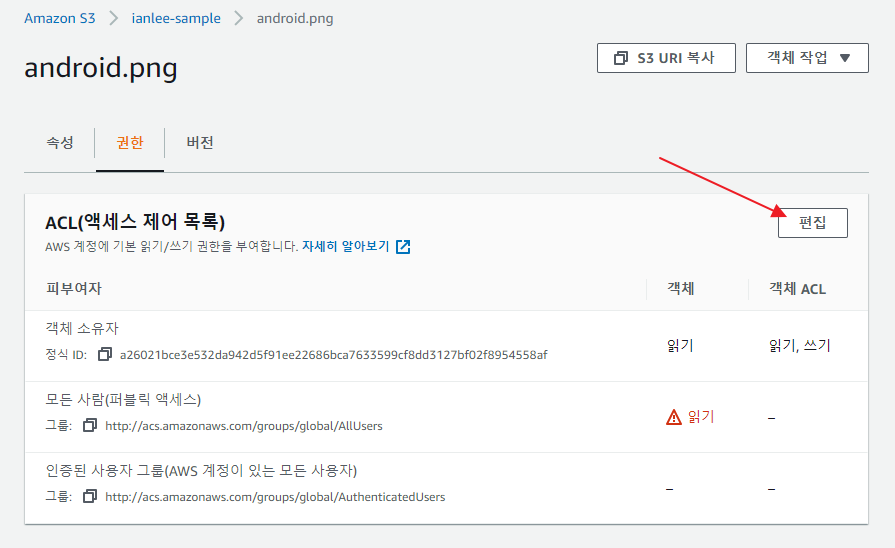This screenshot has width=895, height=548.
Task: Copy the AuthenticatedUsers group URL
Action: 90,496
